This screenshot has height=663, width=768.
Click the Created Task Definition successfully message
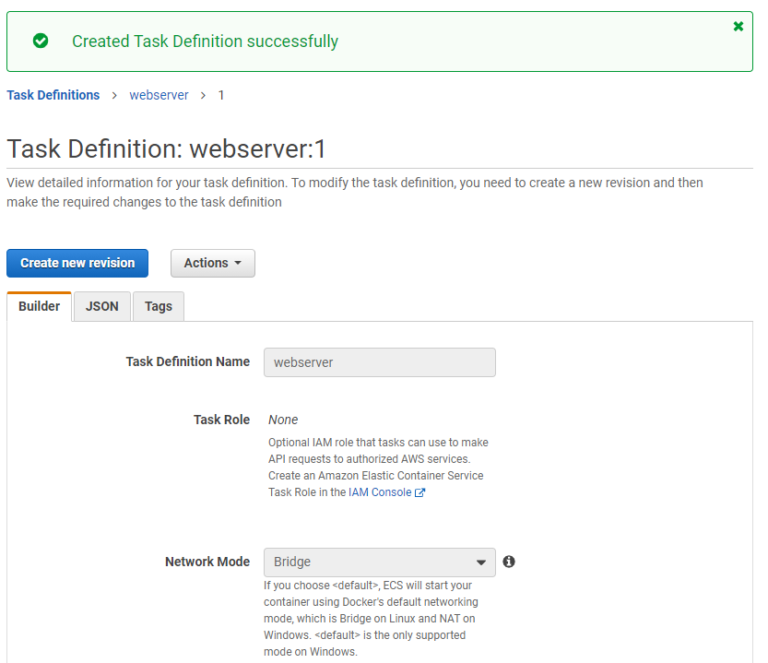205,41
